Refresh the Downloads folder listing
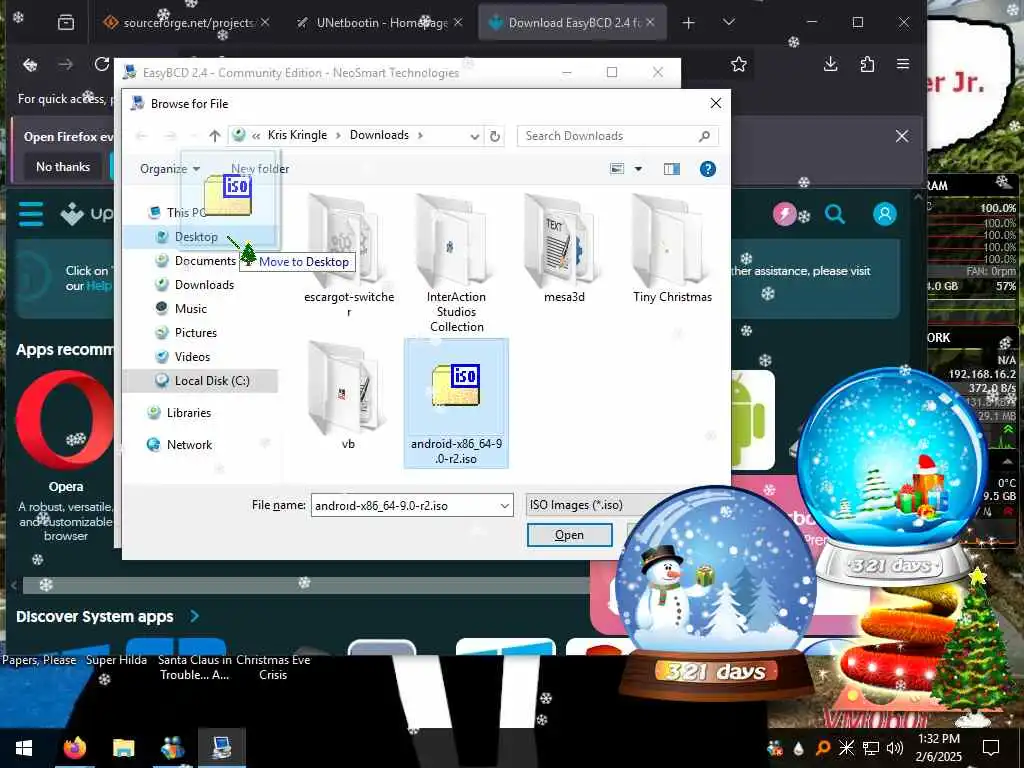The height and width of the screenshot is (768, 1024). (x=495, y=136)
